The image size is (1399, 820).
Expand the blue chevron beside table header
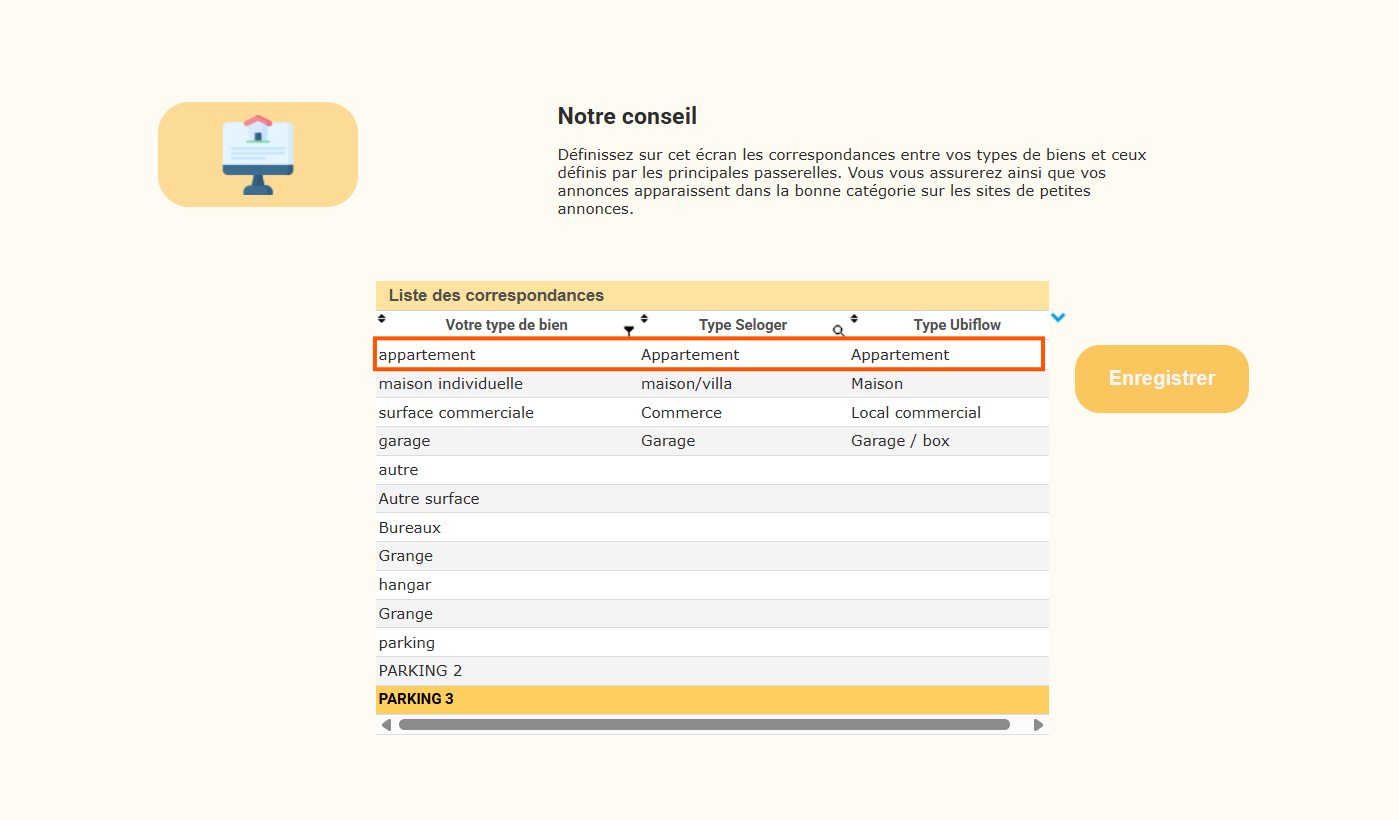[x=1058, y=318]
